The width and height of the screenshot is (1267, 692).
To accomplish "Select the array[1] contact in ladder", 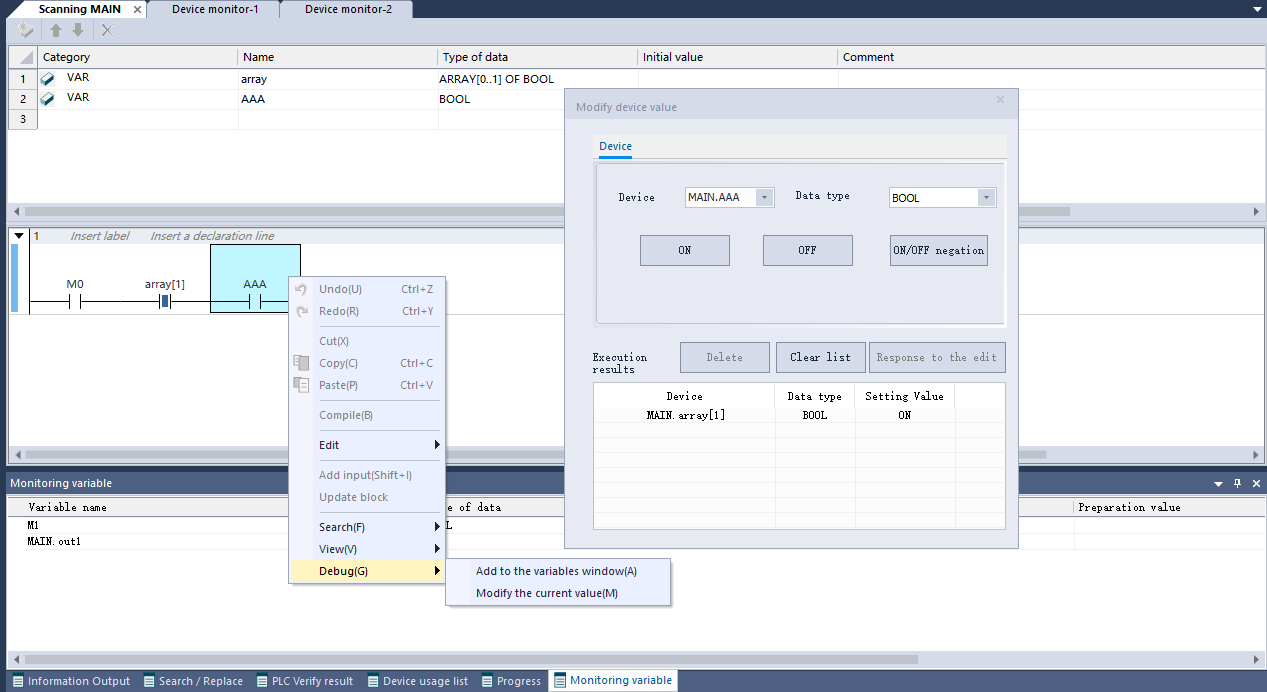I will pos(165,301).
